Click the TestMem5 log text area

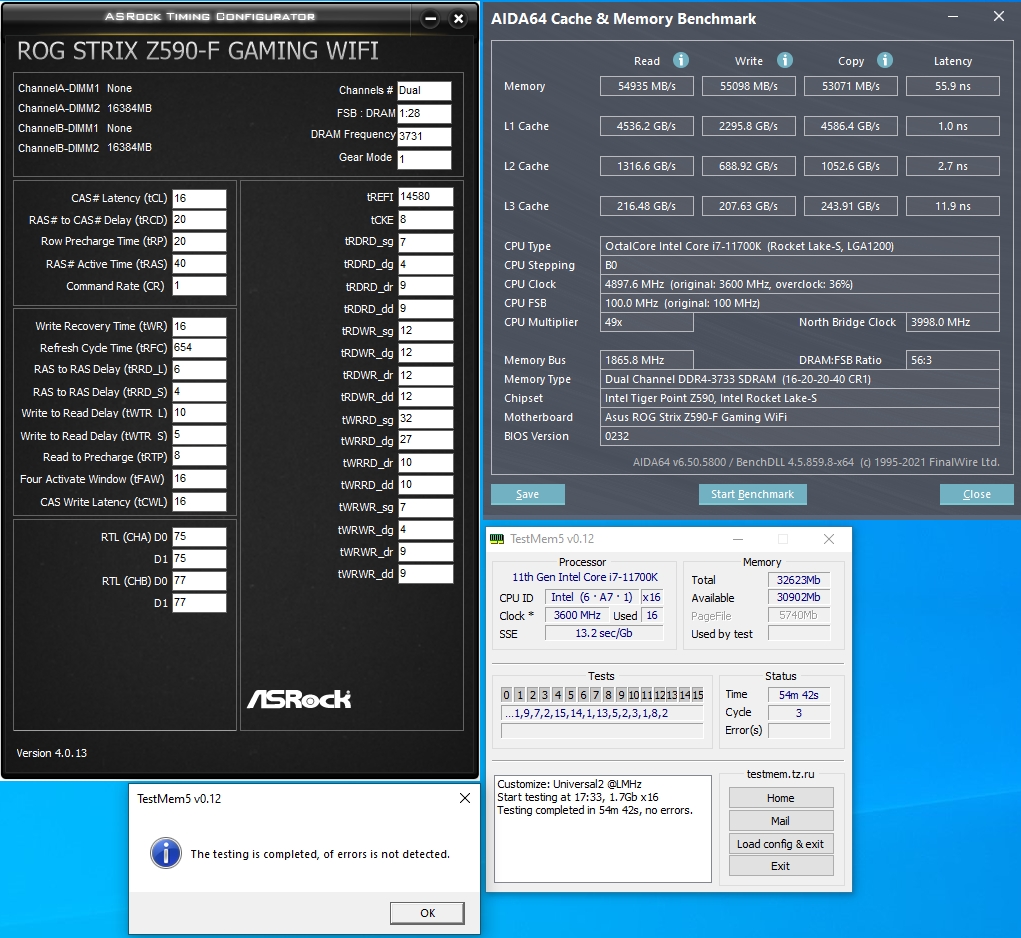point(603,829)
